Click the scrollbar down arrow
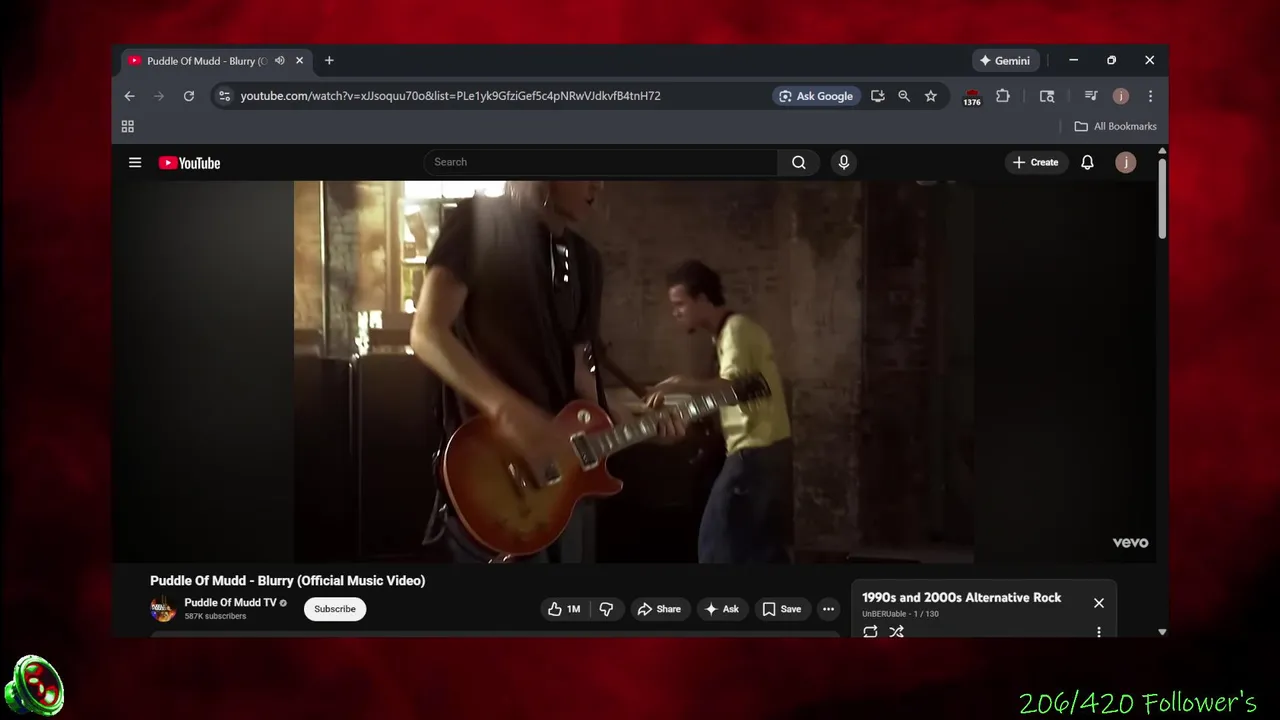The image size is (1280, 720). point(1162,632)
